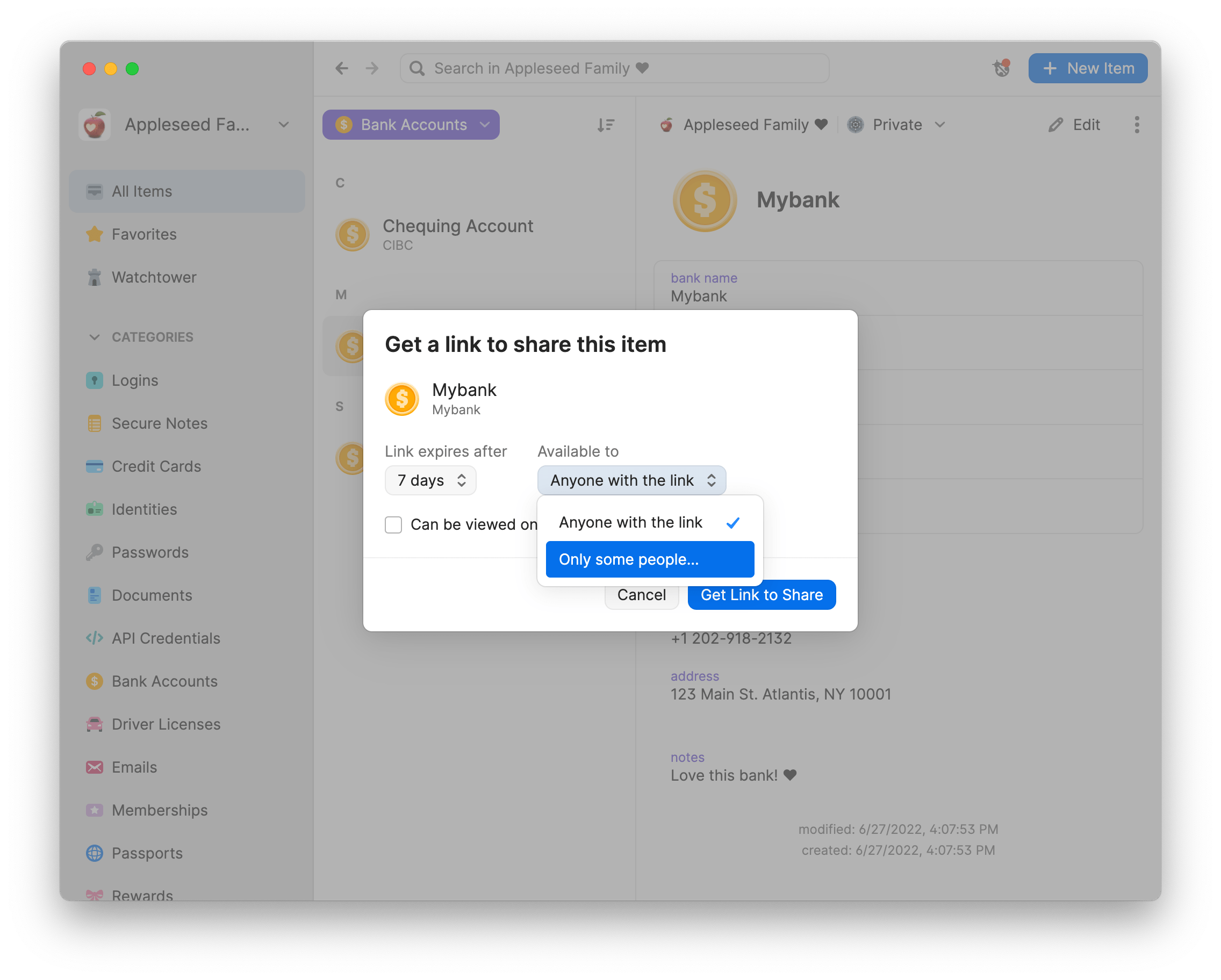Collapse the Categories section
Screen dimensions: 1221x980
coord(95,337)
